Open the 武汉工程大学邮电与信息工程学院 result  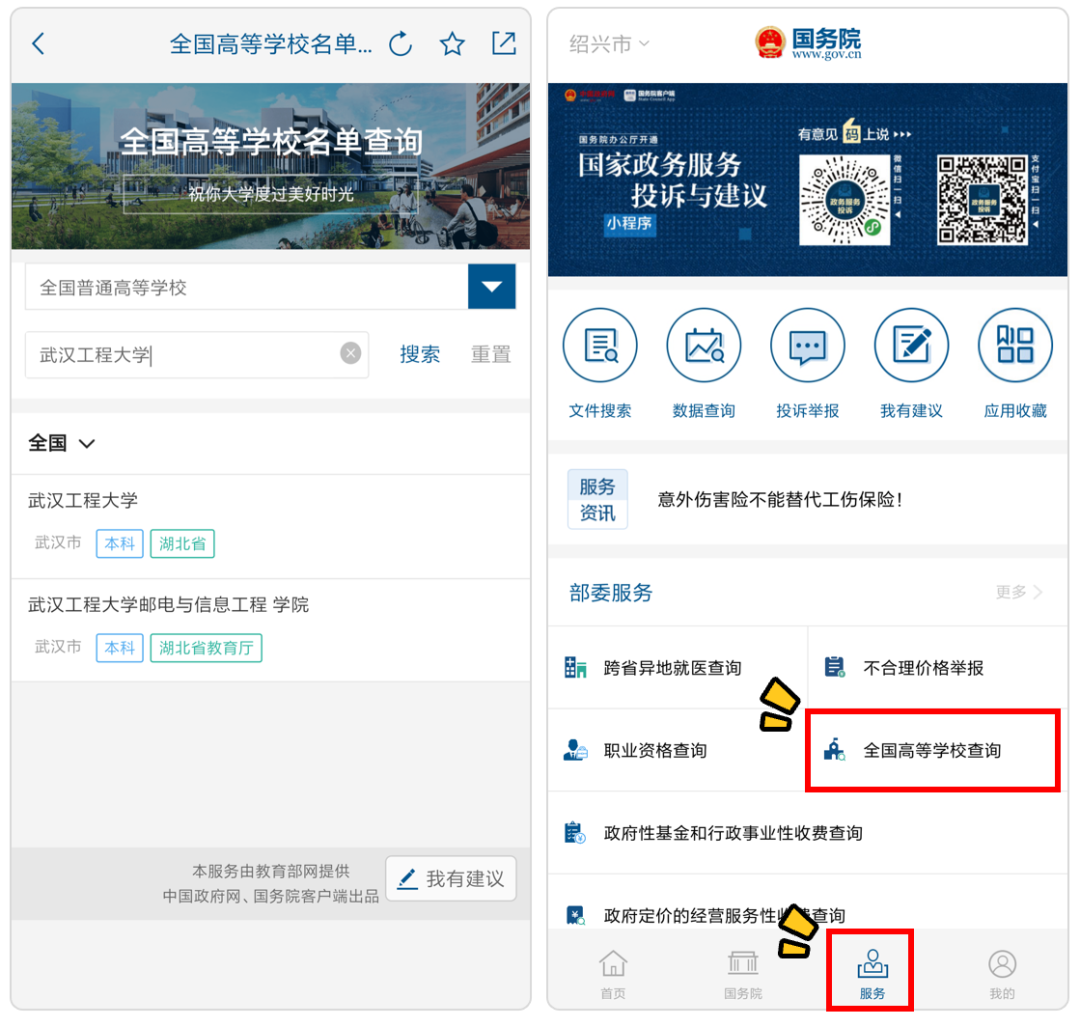pyautogui.click(x=271, y=630)
